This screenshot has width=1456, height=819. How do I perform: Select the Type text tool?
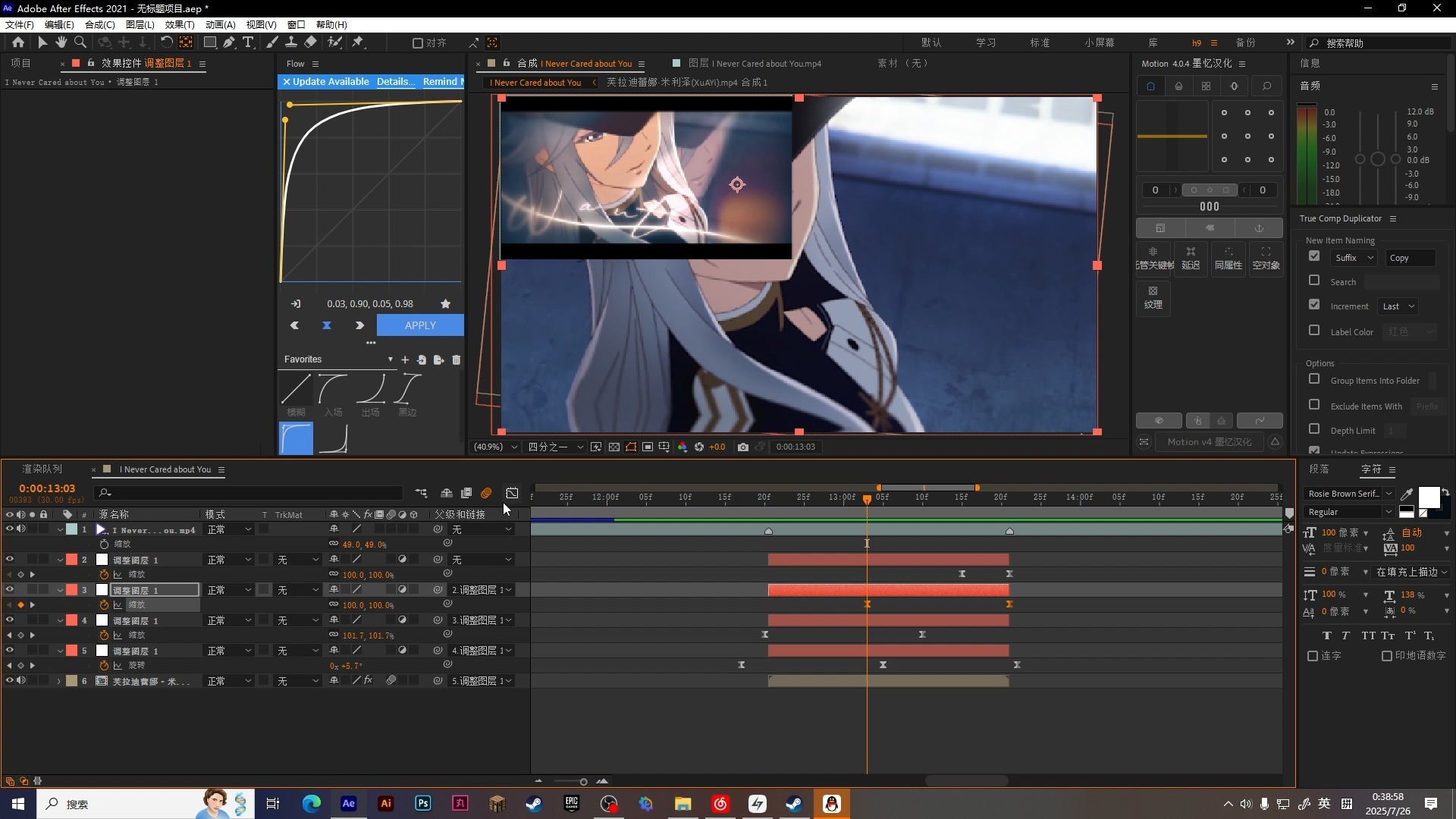click(x=247, y=42)
